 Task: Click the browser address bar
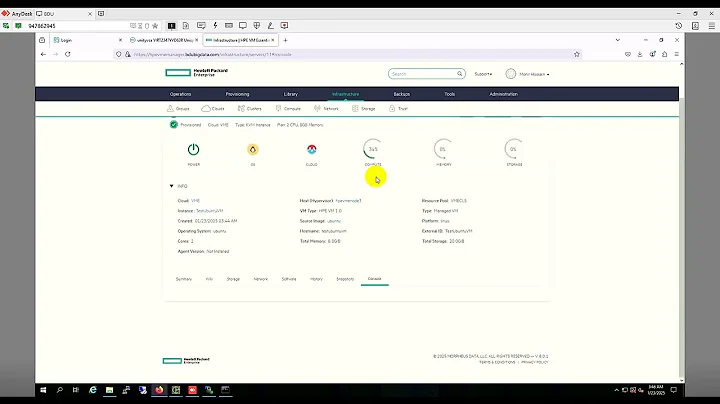[349, 54]
